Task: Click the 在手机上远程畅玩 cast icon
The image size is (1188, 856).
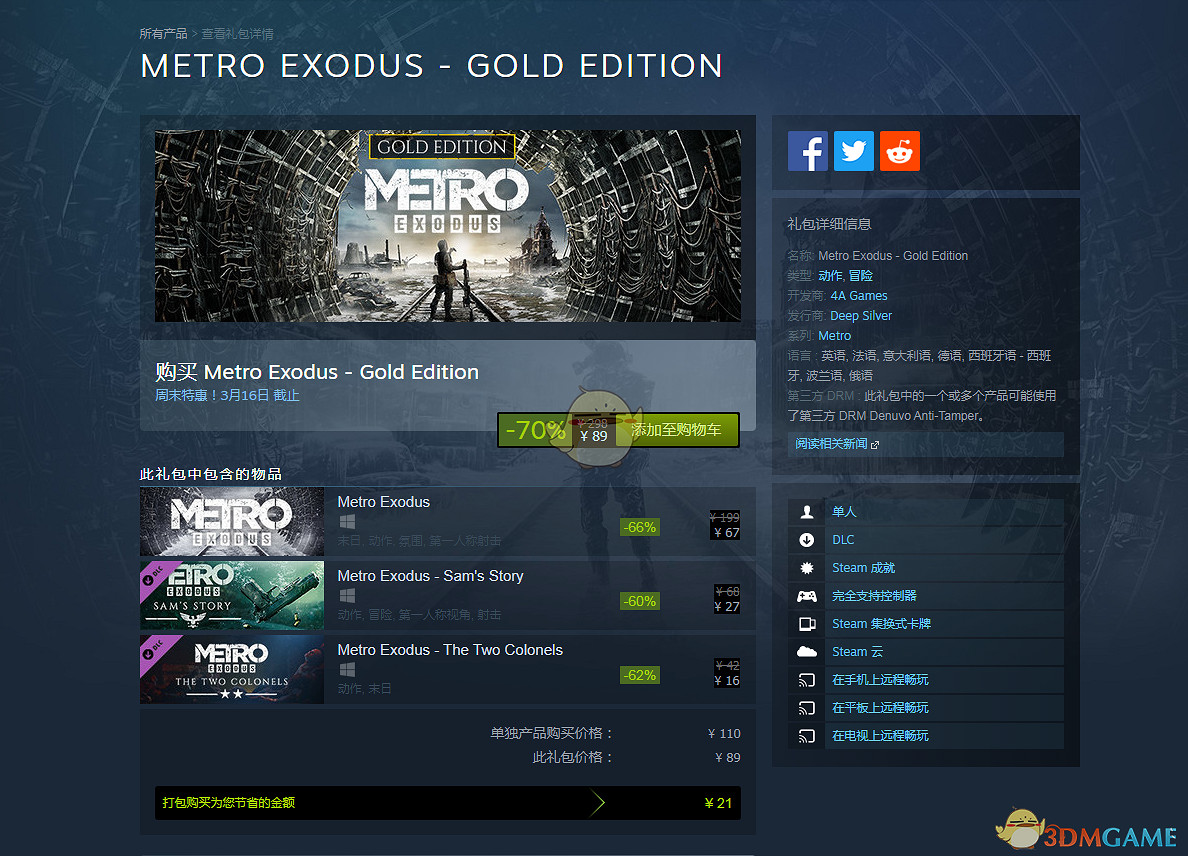Action: pyautogui.click(x=807, y=680)
